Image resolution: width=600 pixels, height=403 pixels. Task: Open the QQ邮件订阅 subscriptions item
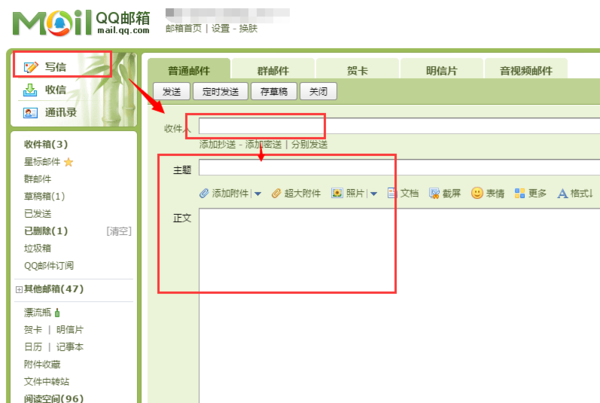click(49, 266)
